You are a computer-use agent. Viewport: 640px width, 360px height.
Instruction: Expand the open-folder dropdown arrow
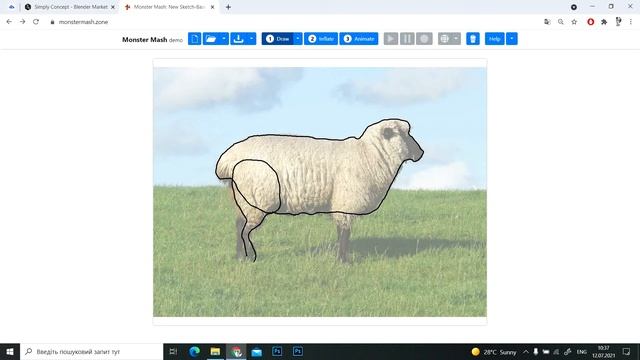[224, 39]
